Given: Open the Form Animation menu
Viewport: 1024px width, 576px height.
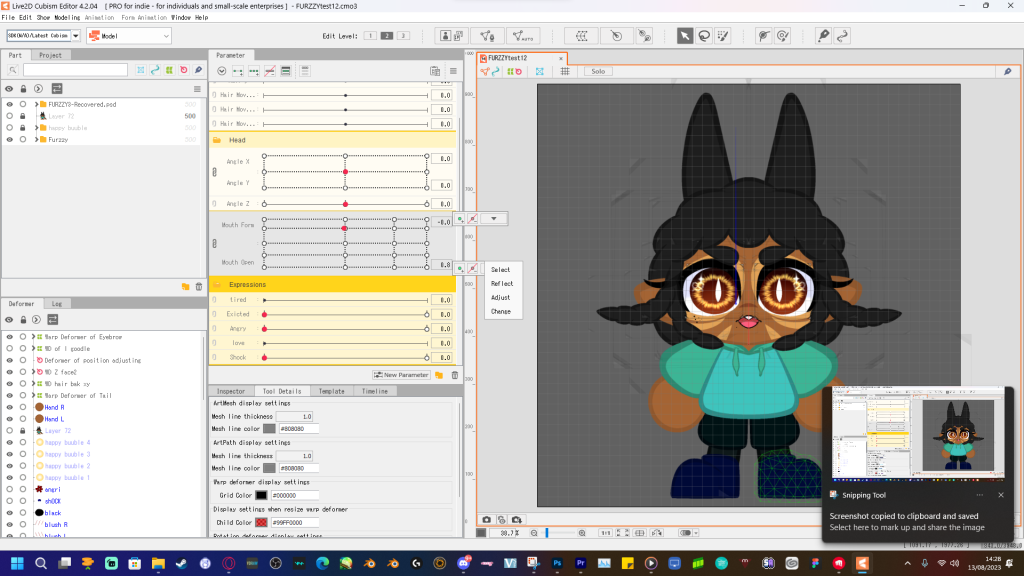Looking at the screenshot, I should click(144, 18).
